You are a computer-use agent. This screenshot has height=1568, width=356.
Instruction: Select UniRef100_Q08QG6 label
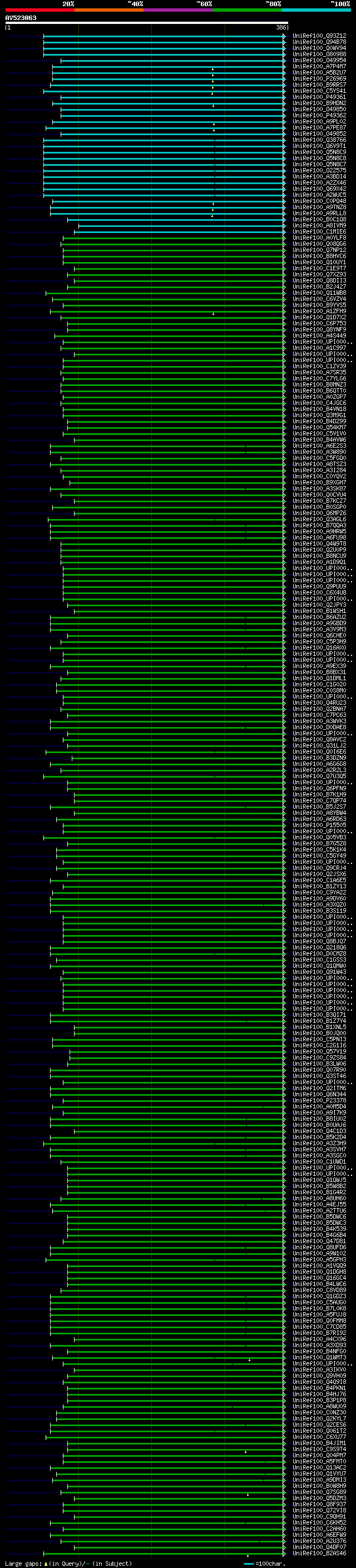coord(319,244)
